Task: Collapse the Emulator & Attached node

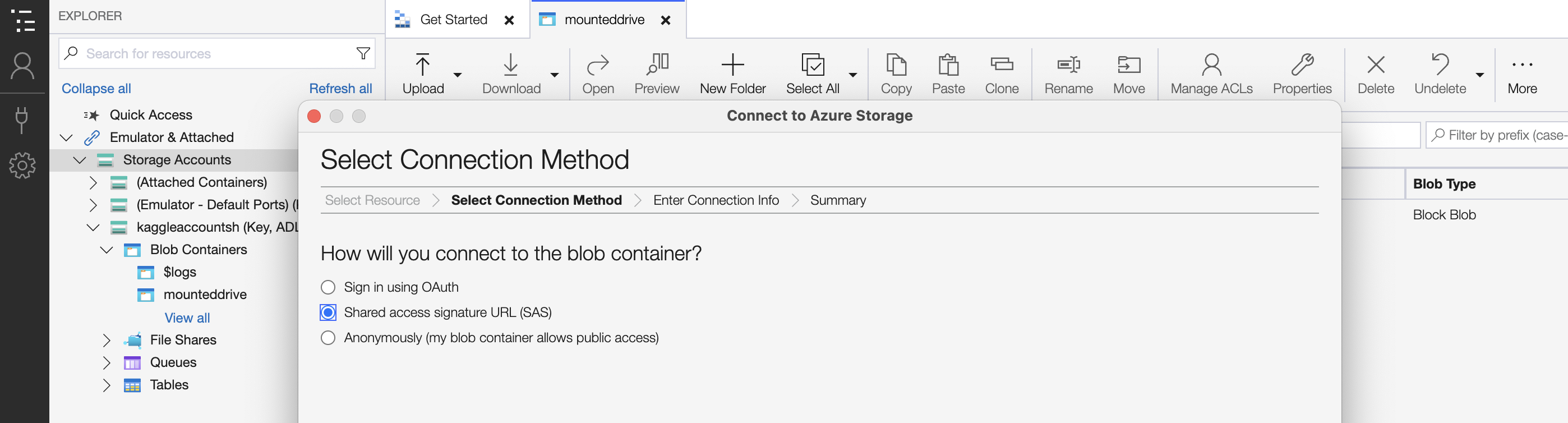Action: click(x=66, y=137)
